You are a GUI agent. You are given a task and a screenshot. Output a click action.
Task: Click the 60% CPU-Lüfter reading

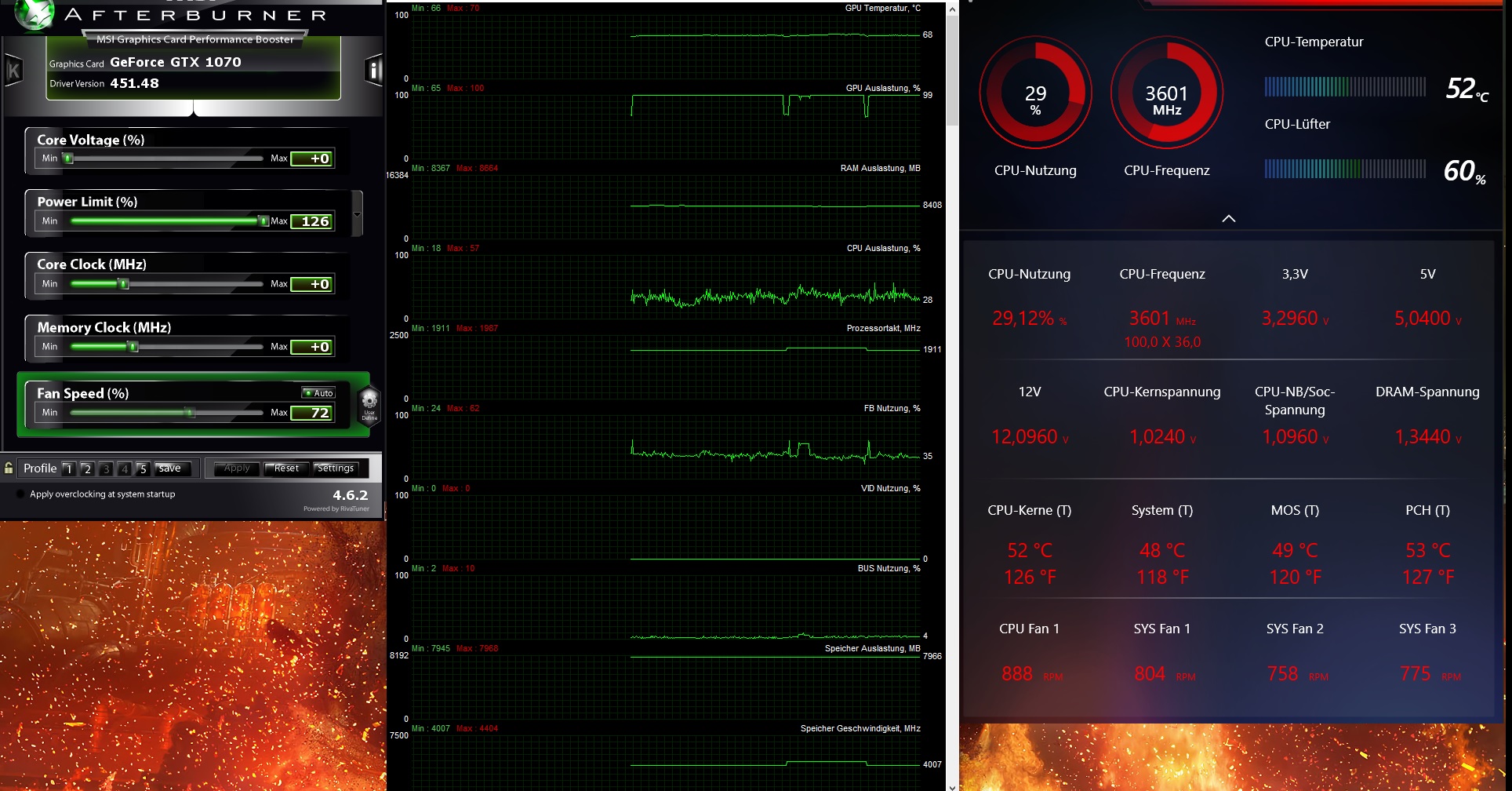pyautogui.click(x=1465, y=171)
